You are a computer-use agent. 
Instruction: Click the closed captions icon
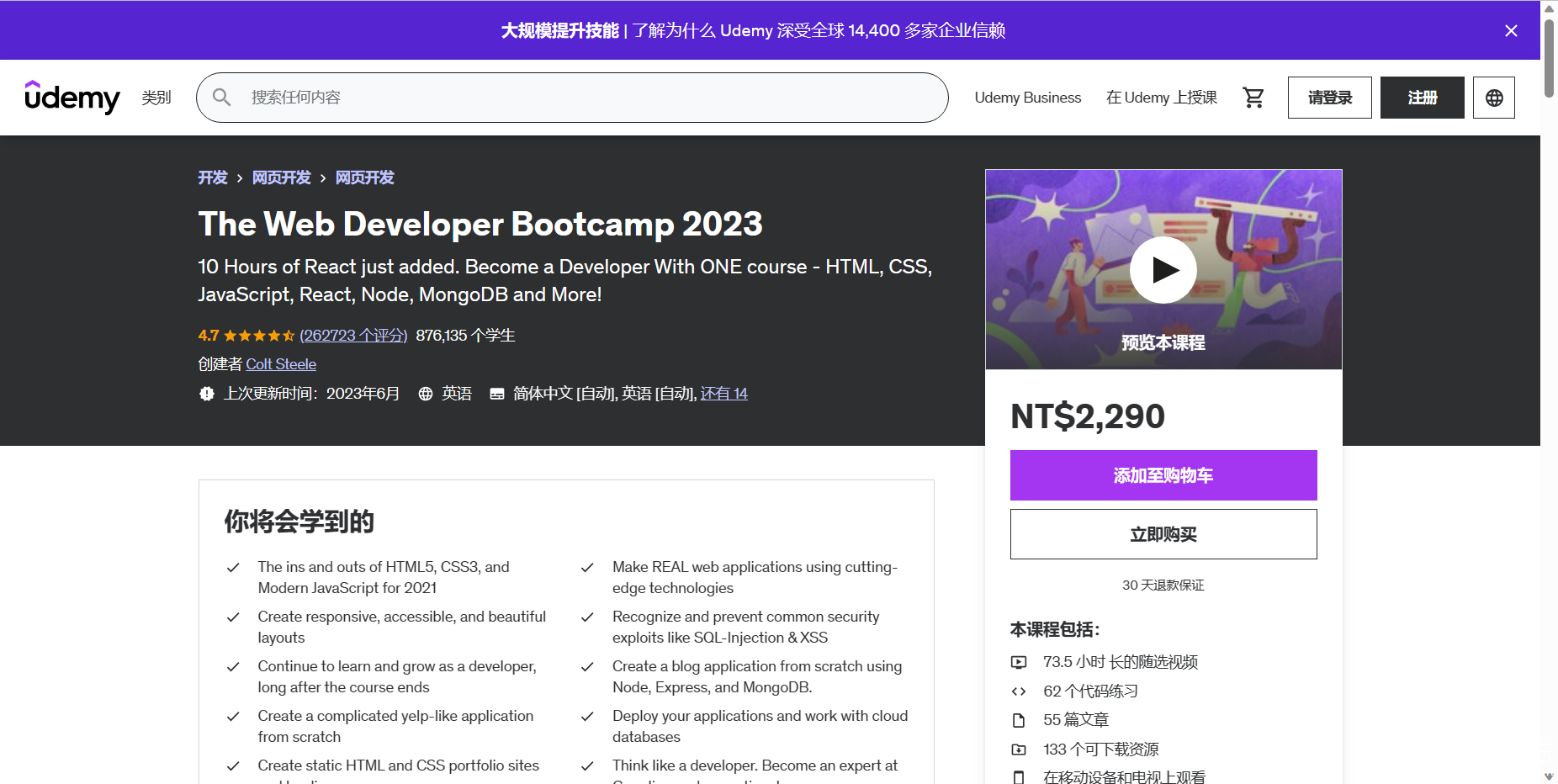pyautogui.click(x=497, y=394)
